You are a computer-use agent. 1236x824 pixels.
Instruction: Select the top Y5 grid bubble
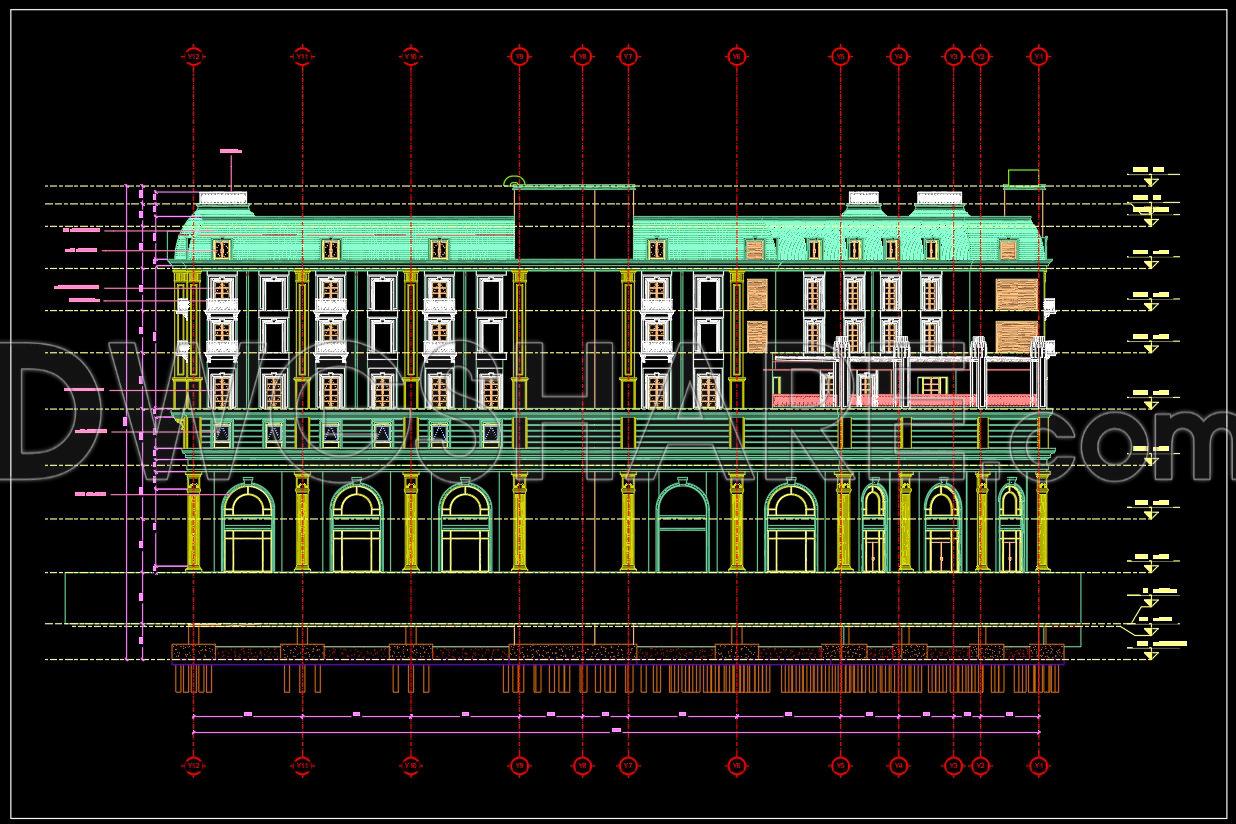click(x=840, y=57)
